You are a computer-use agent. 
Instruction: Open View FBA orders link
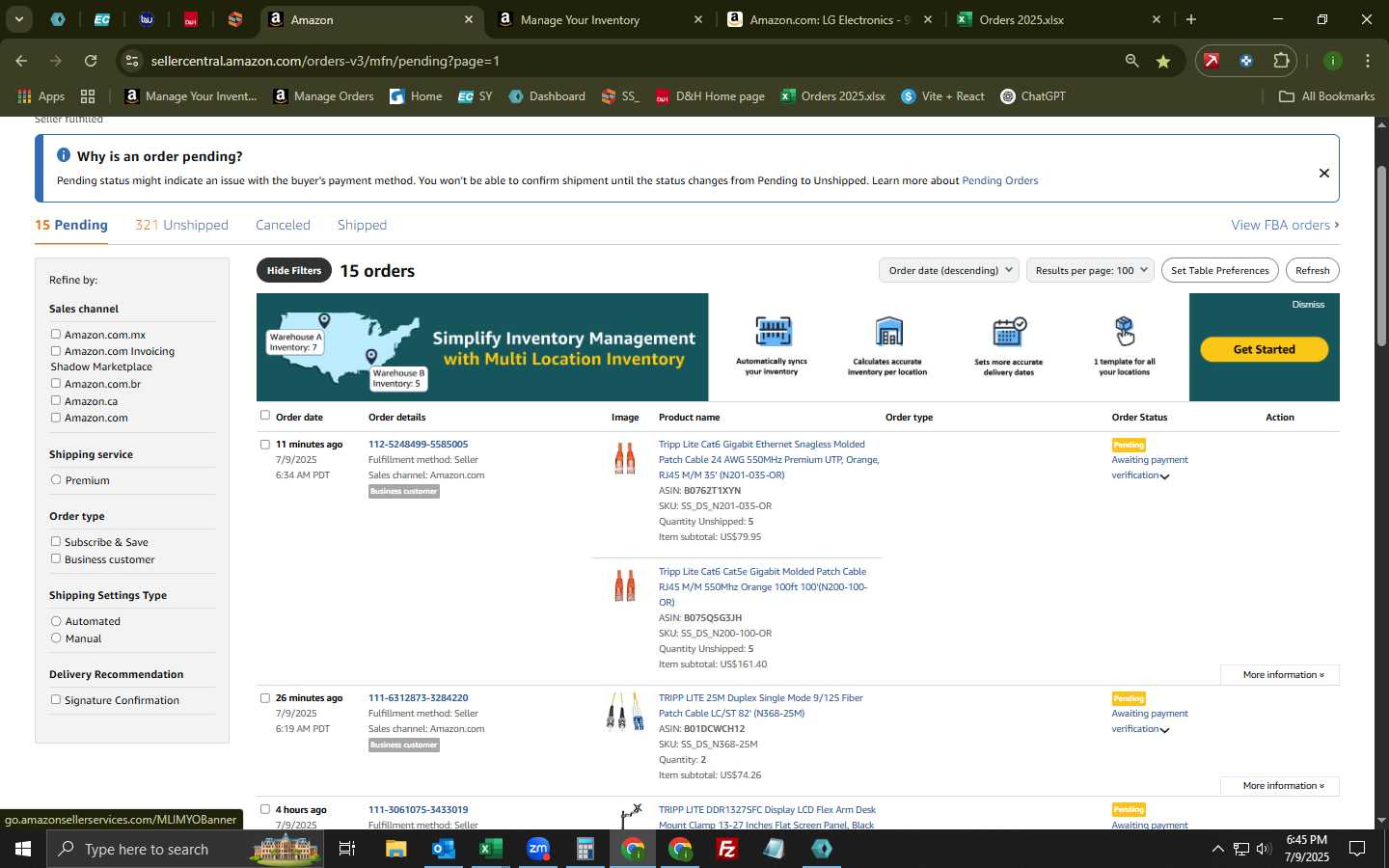click(x=1285, y=225)
